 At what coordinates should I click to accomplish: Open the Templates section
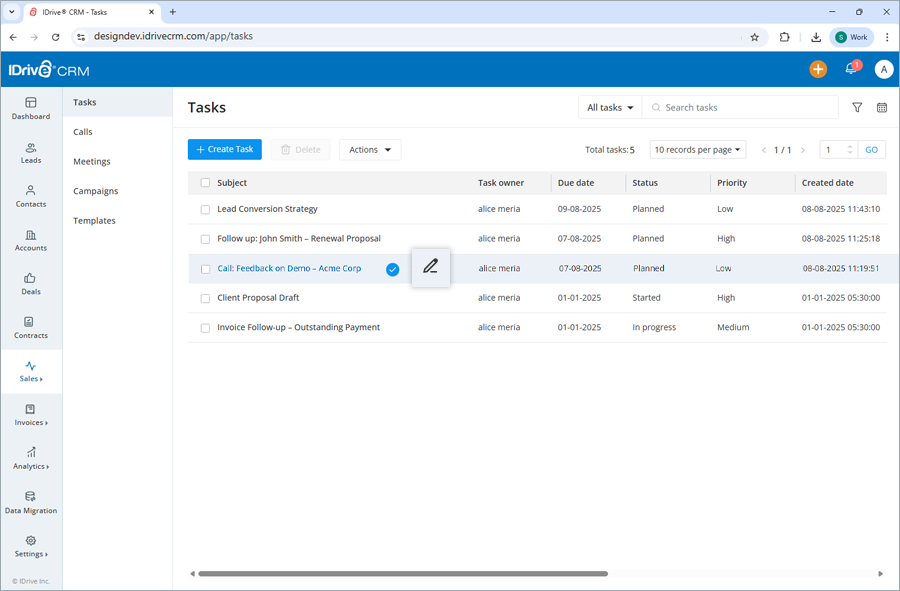coord(94,220)
